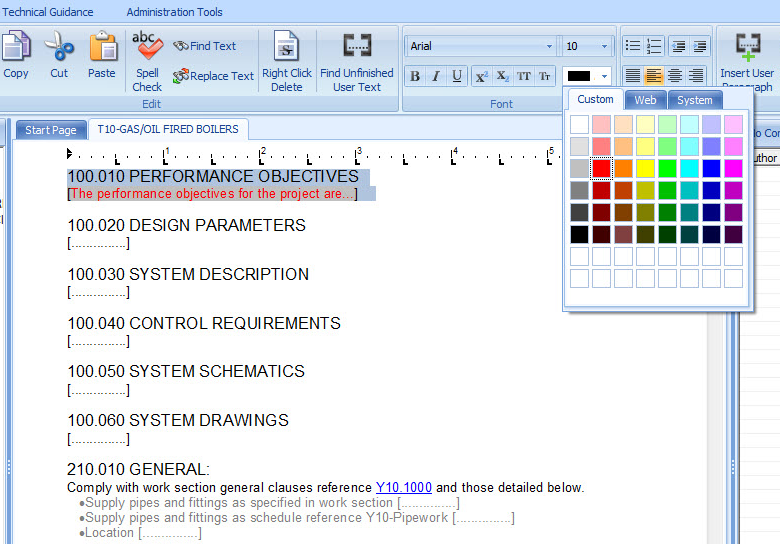Select the T10-GAS/OIL FIRED BOILERS tab
The image size is (780, 544).
(168, 129)
